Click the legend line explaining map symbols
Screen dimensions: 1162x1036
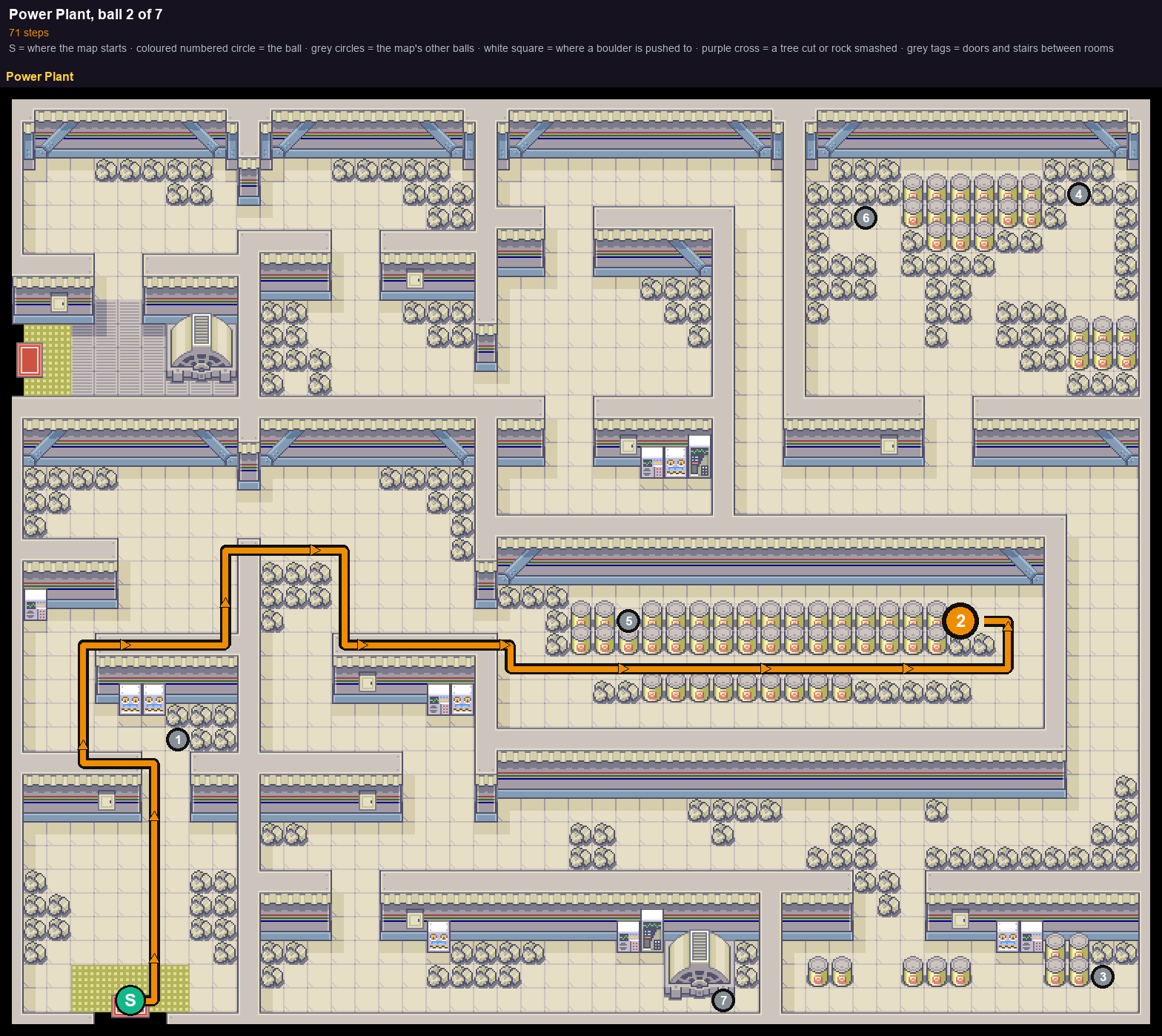tap(561, 48)
